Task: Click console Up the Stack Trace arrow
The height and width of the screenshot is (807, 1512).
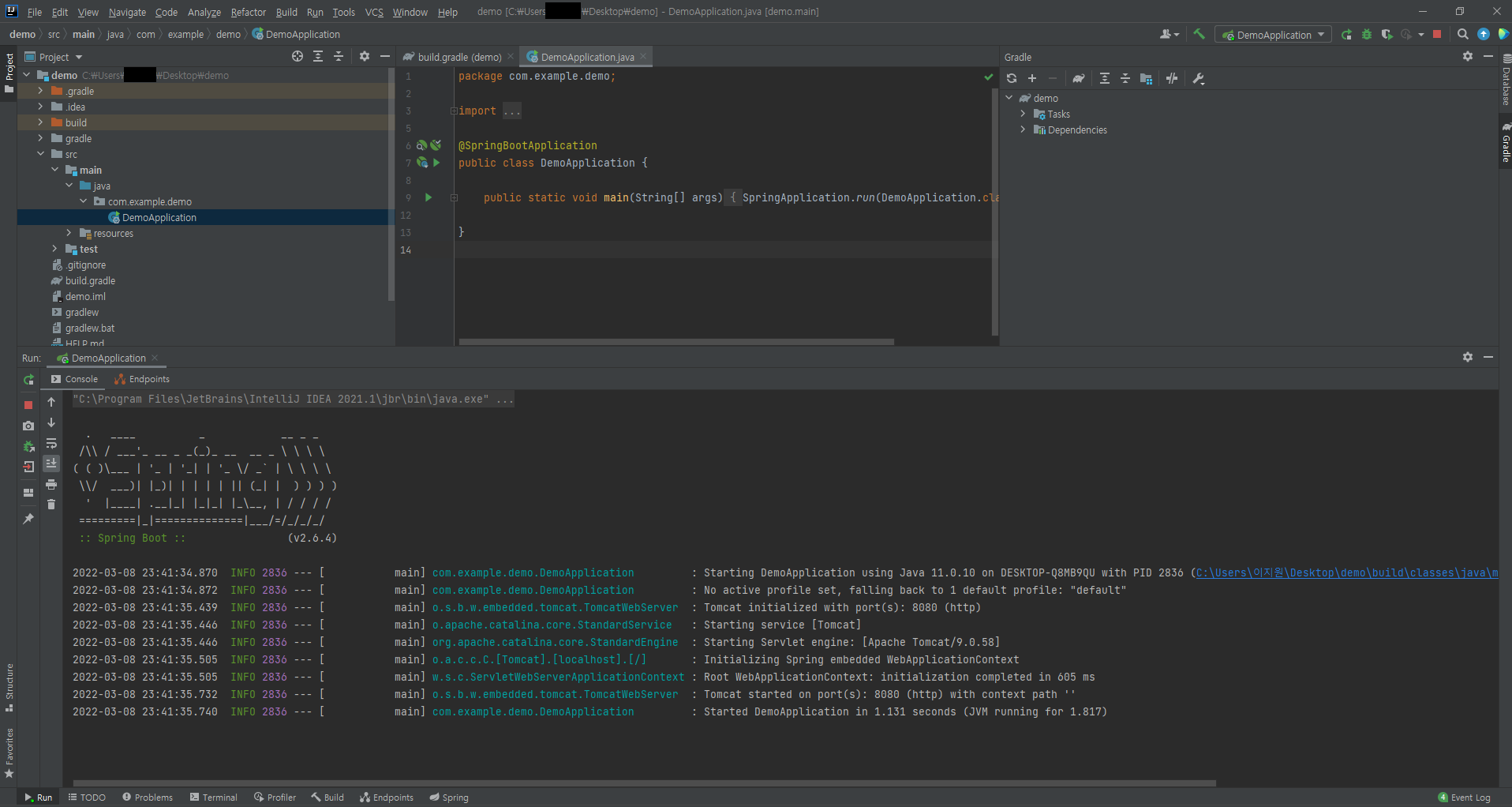Action: click(x=51, y=402)
